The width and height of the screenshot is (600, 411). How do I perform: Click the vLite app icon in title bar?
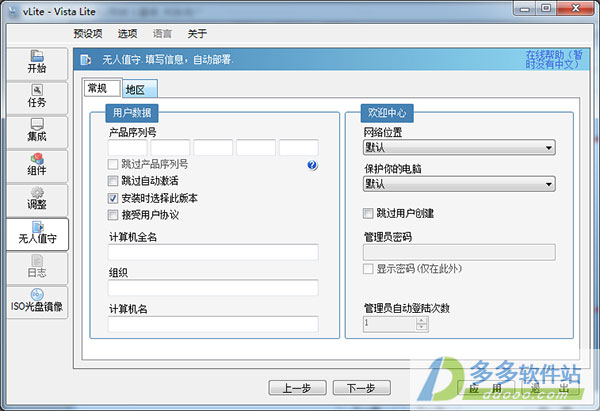13,11
